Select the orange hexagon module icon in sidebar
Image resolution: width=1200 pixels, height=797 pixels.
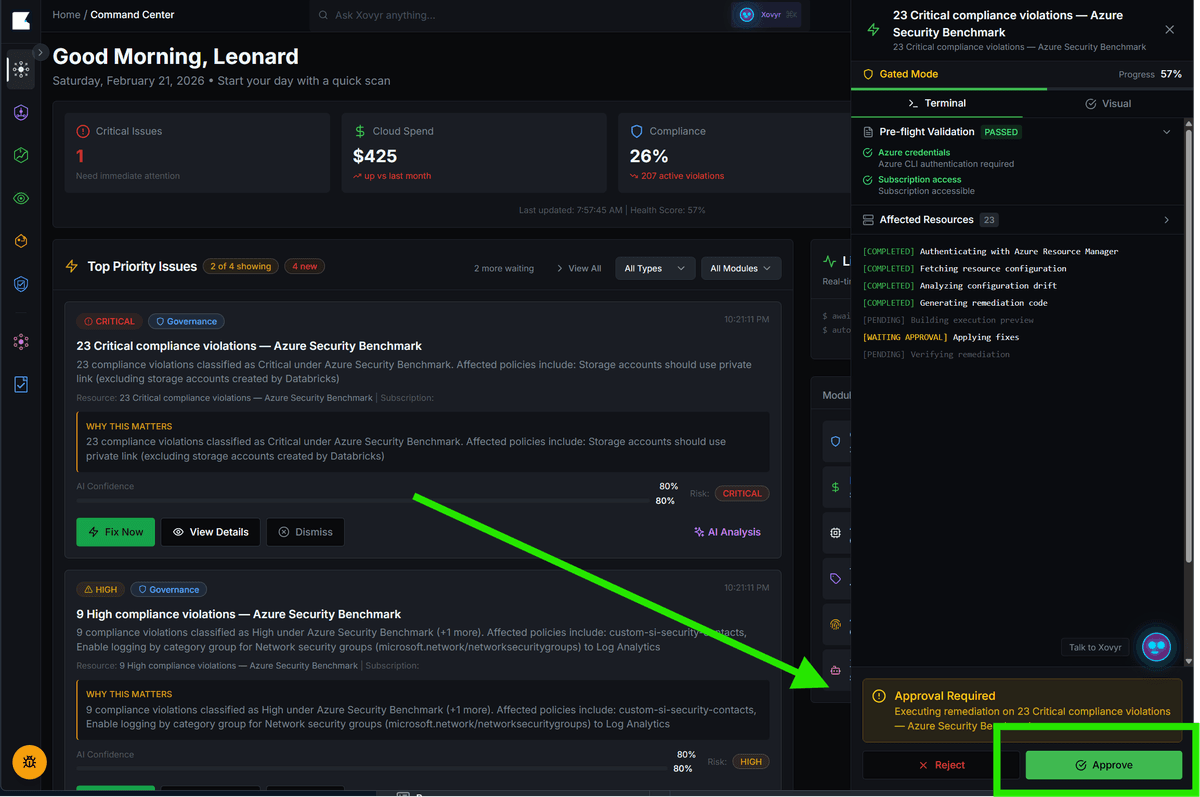(20, 240)
